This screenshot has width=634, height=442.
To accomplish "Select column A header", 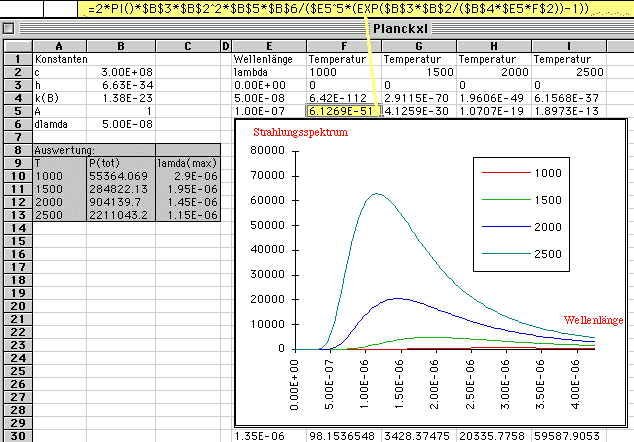I will click(x=59, y=46).
